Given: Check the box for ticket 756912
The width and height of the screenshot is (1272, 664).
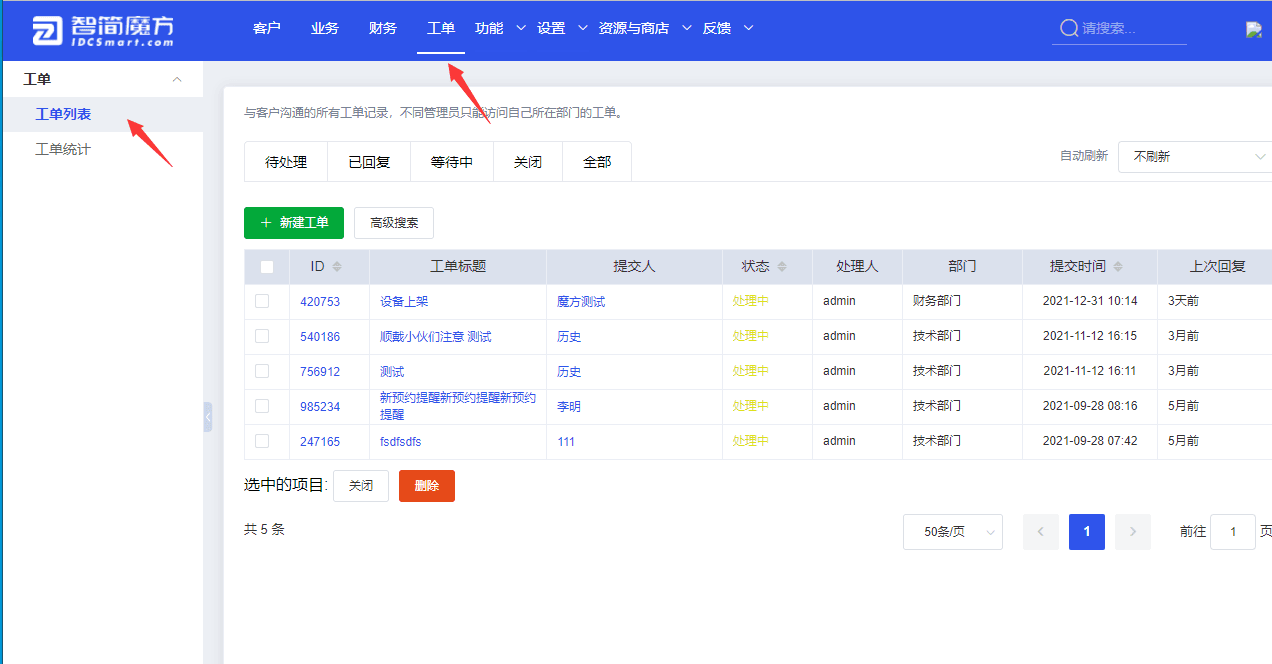Looking at the screenshot, I should point(262,371).
